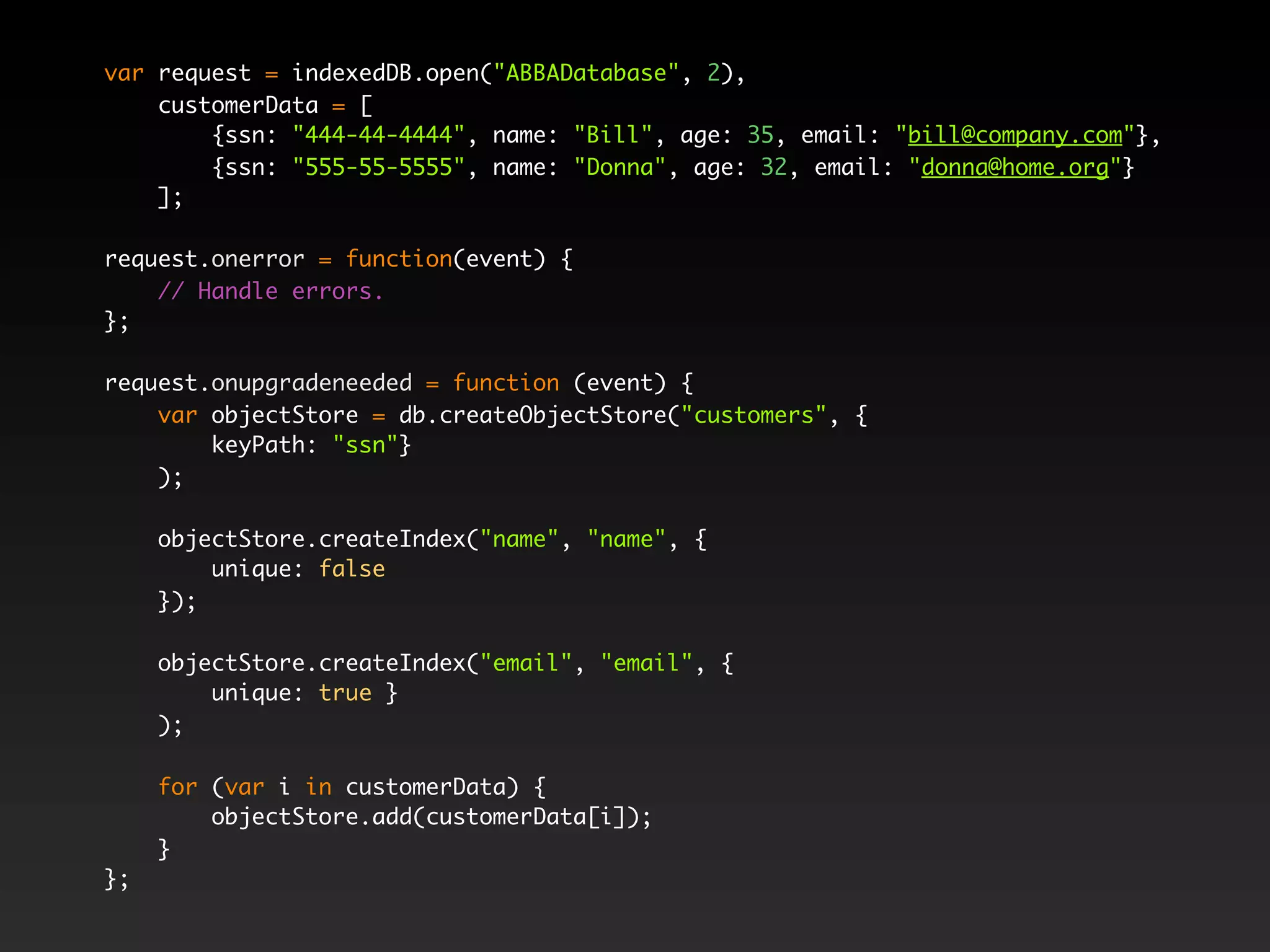The image size is (1270, 952).
Task: Click the first "email" index name string
Action: click(526, 663)
